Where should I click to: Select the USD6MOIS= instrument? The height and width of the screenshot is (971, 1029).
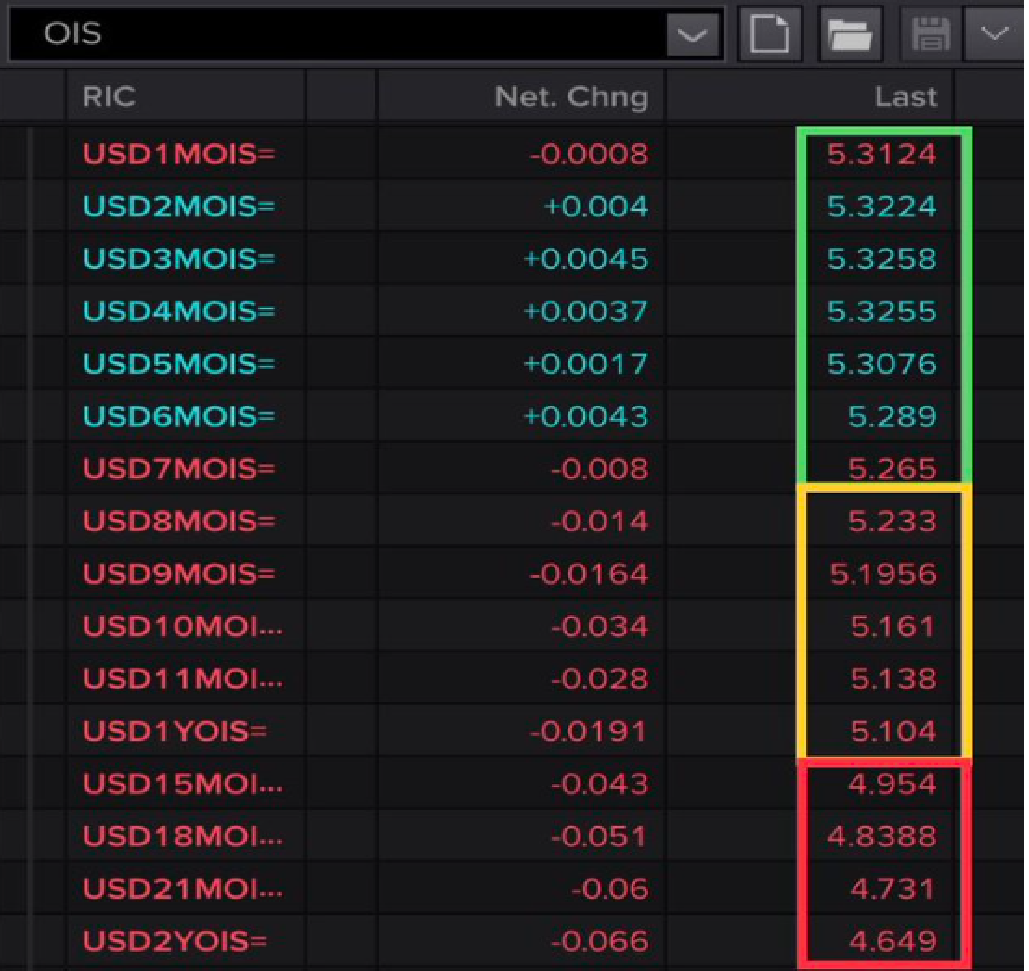point(178,417)
